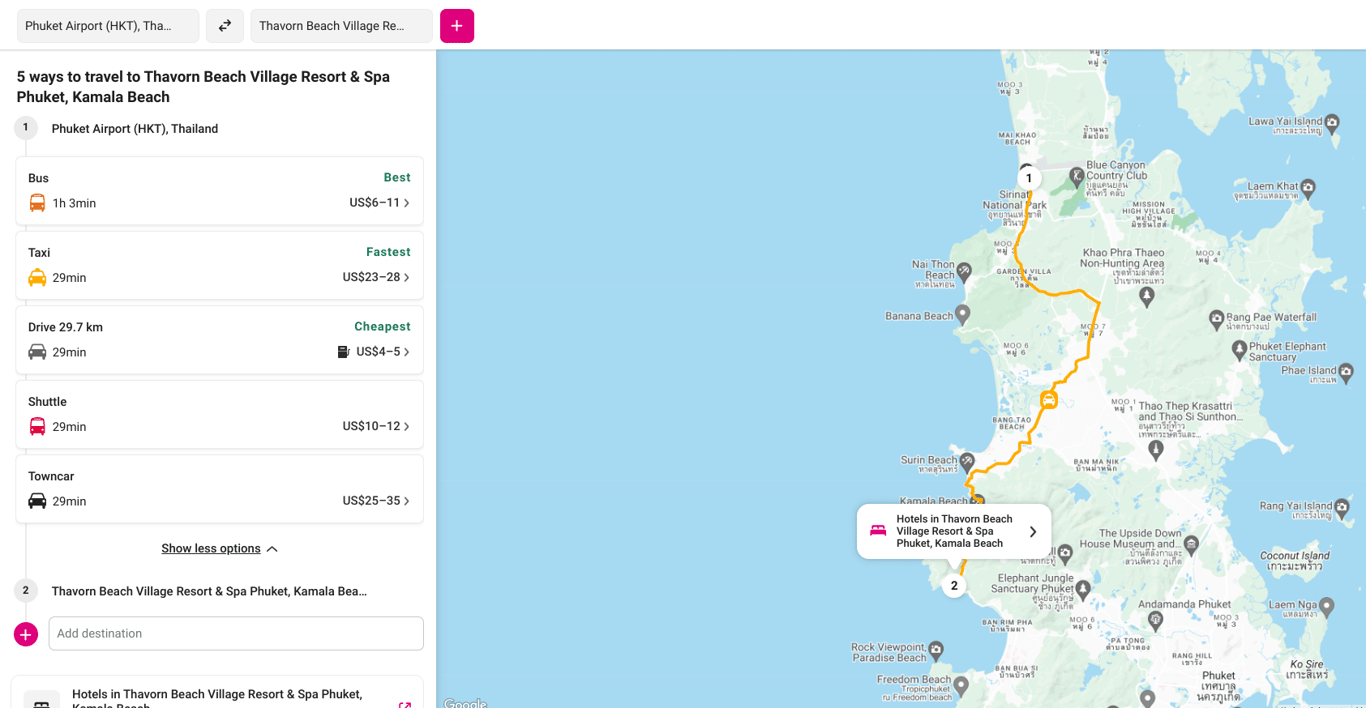Click the Best label on Bus card
This screenshot has height=708, width=1366.
[397, 178]
